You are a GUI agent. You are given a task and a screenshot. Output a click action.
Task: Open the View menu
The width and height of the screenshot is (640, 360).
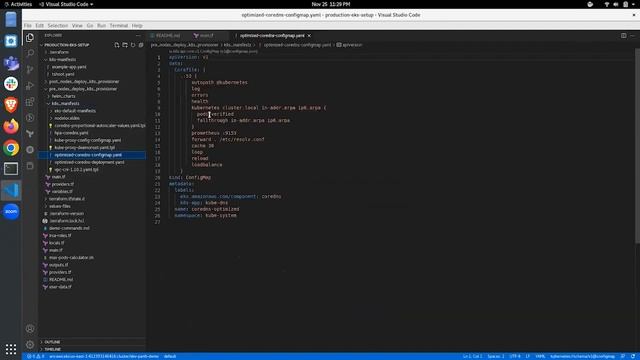(77, 25)
